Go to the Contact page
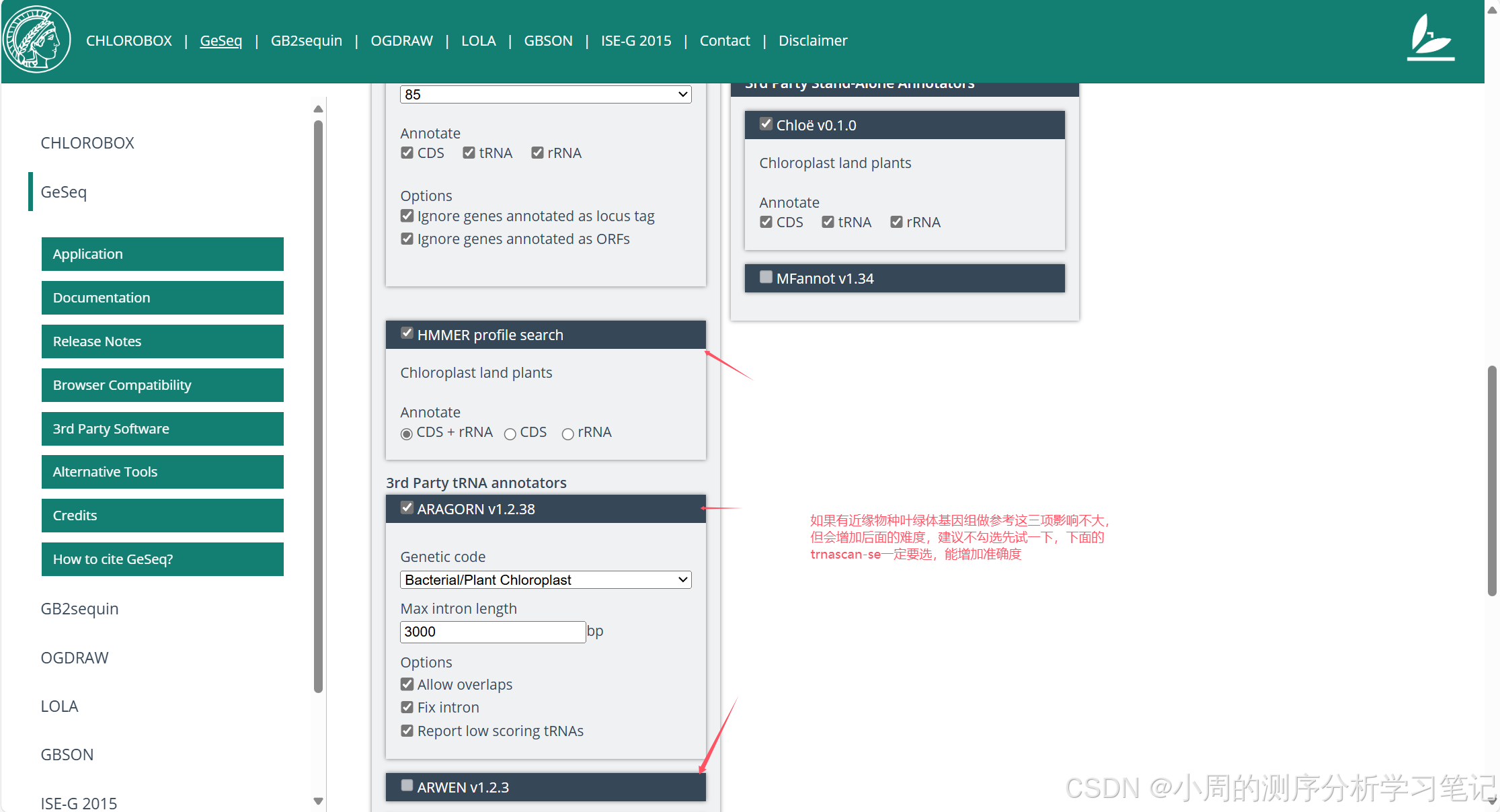The image size is (1500, 812). pos(724,41)
